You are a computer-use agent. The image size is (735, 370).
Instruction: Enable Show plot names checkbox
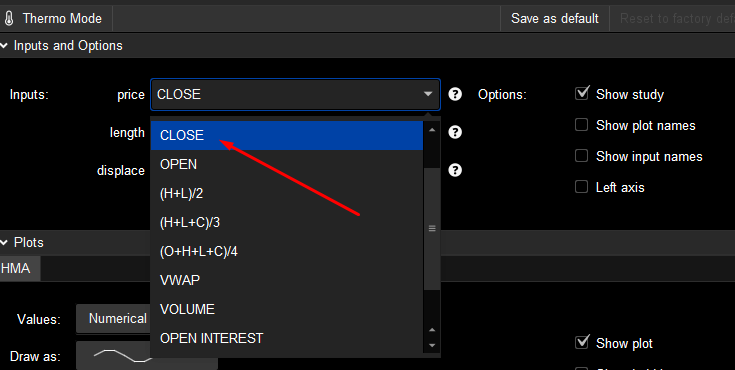pos(581,125)
